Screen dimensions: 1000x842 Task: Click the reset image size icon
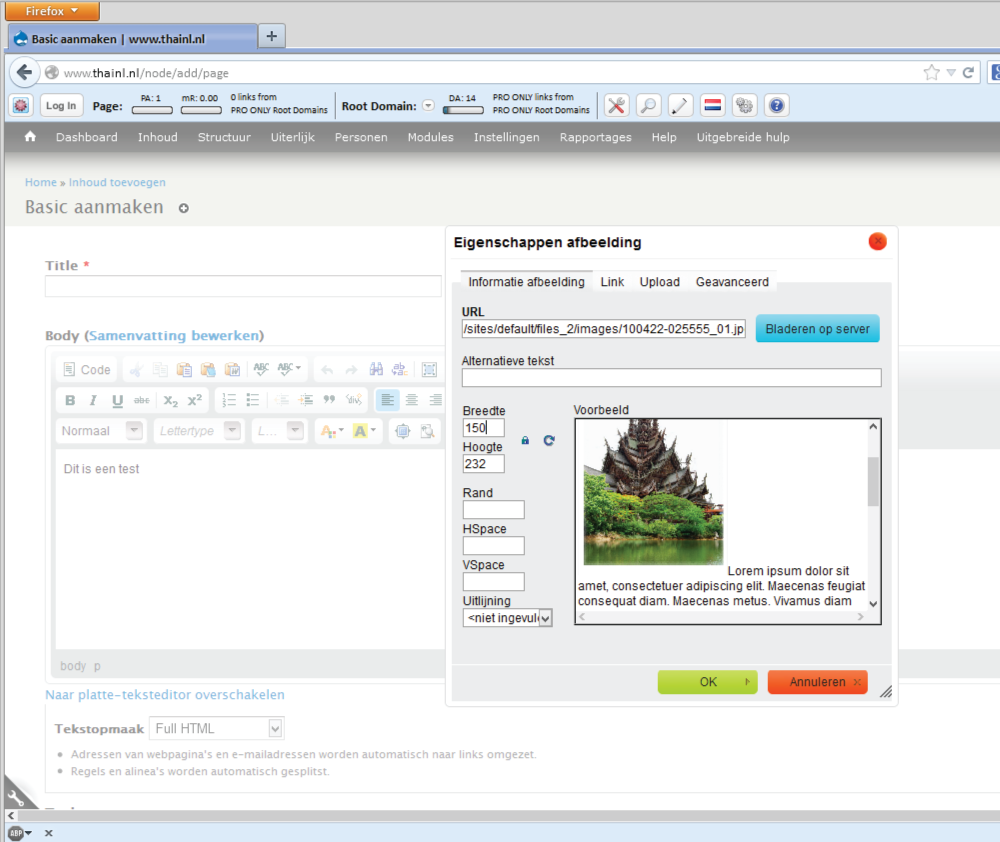tap(549, 440)
